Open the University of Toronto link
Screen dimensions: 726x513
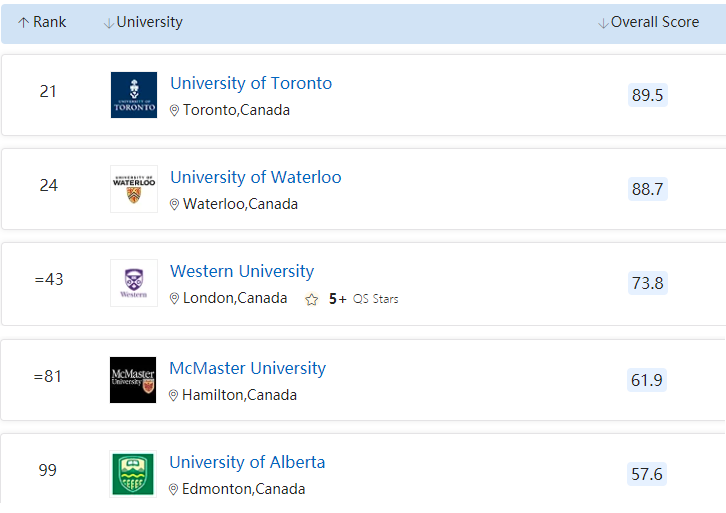[x=251, y=83]
